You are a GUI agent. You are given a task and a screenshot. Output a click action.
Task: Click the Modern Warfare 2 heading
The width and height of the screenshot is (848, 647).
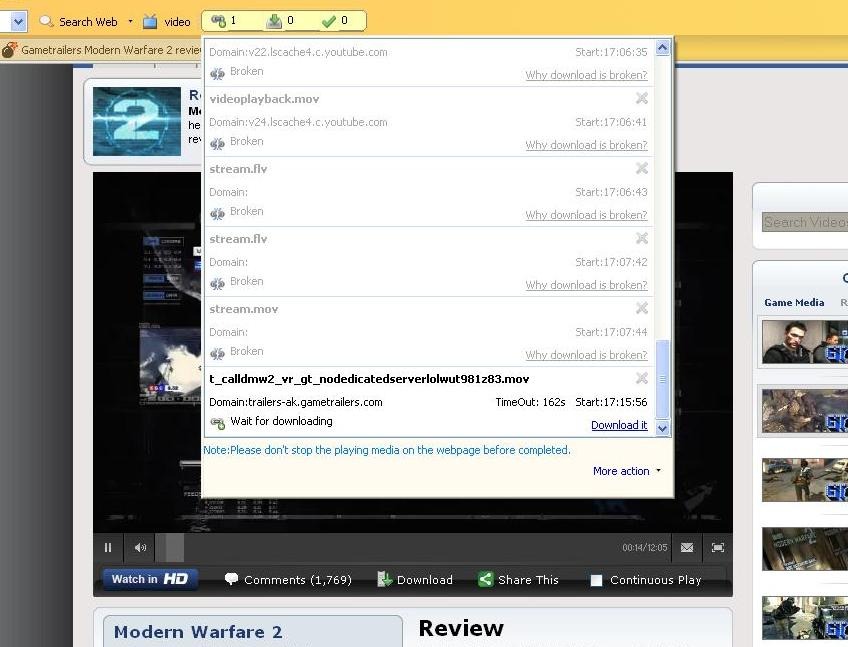[198, 632]
